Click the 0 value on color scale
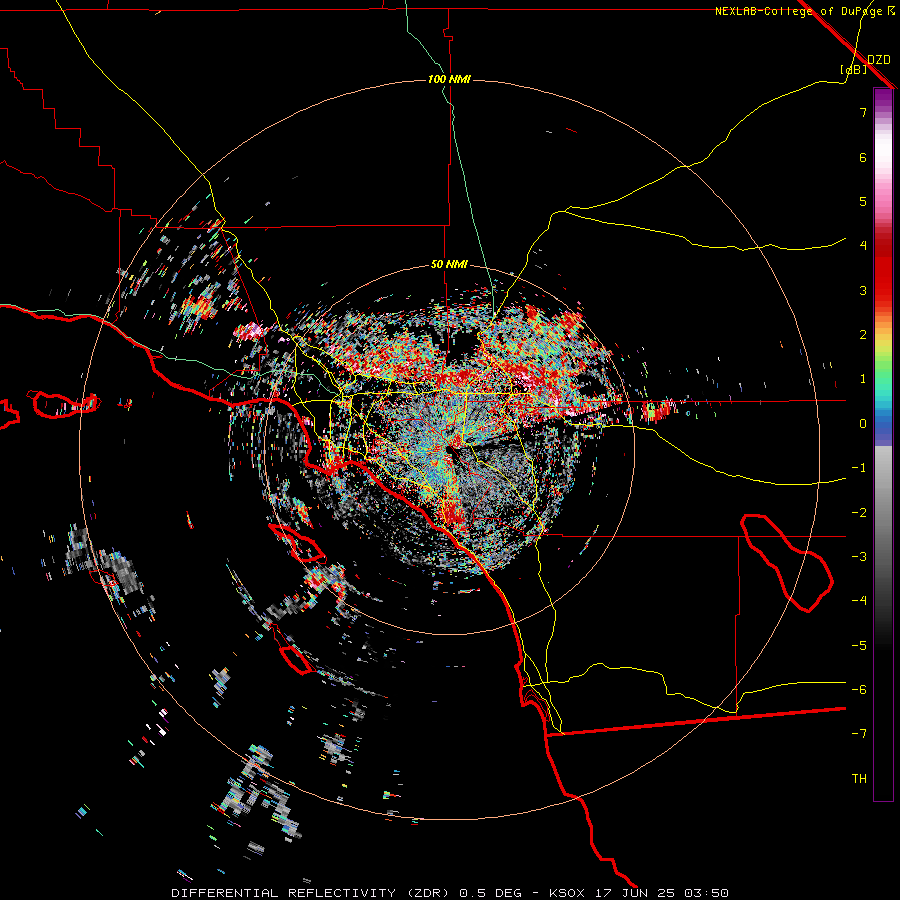The image size is (900, 900). click(863, 424)
